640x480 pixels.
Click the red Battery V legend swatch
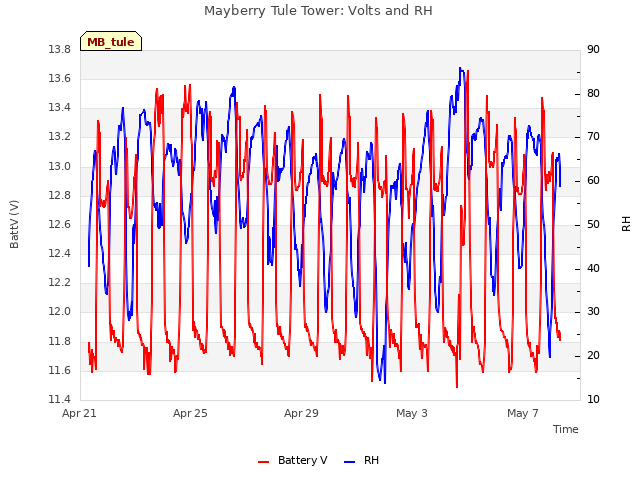click(x=264, y=462)
